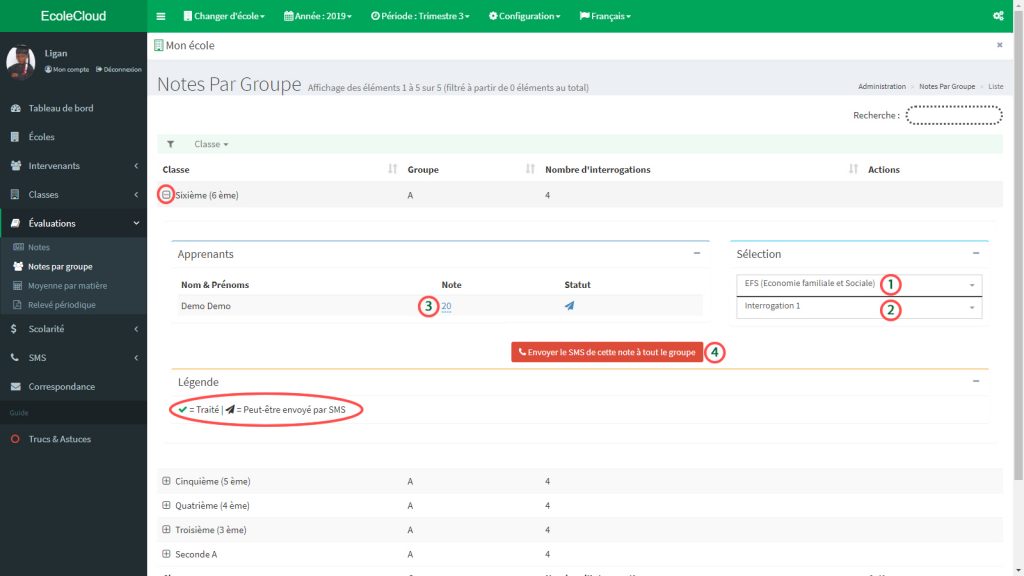Click the paper plane SMS icon for Demo Demo
Screen dimensions: 1024x576
pyautogui.click(x=570, y=305)
